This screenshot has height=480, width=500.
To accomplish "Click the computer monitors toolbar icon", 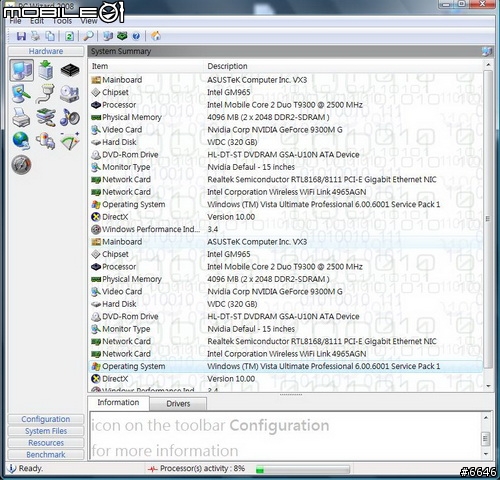I will tap(108, 36).
